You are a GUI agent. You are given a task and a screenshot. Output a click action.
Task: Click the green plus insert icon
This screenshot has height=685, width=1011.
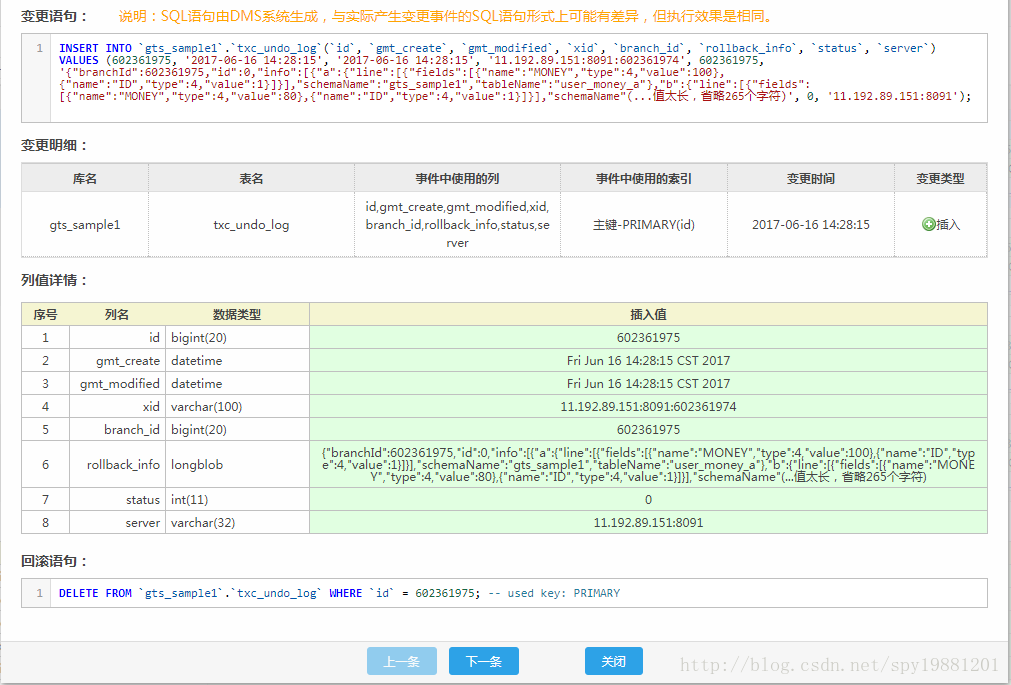click(x=928, y=225)
